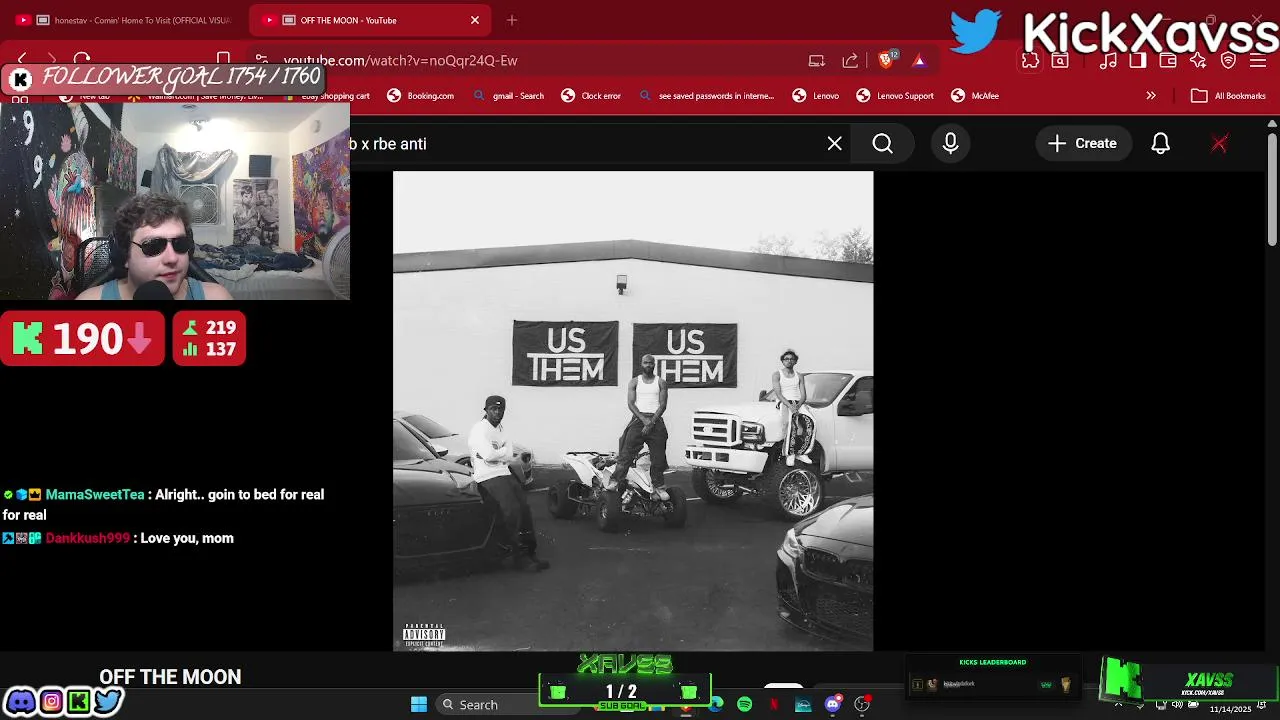This screenshot has width=1280, height=720.
Task: Open the Booking.com bookmark
Action: (x=420, y=96)
